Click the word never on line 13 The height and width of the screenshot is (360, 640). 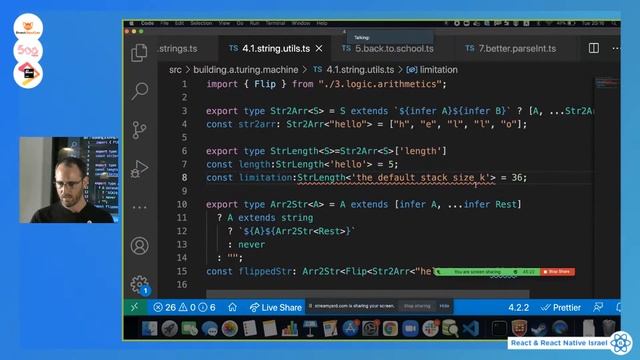pos(251,244)
